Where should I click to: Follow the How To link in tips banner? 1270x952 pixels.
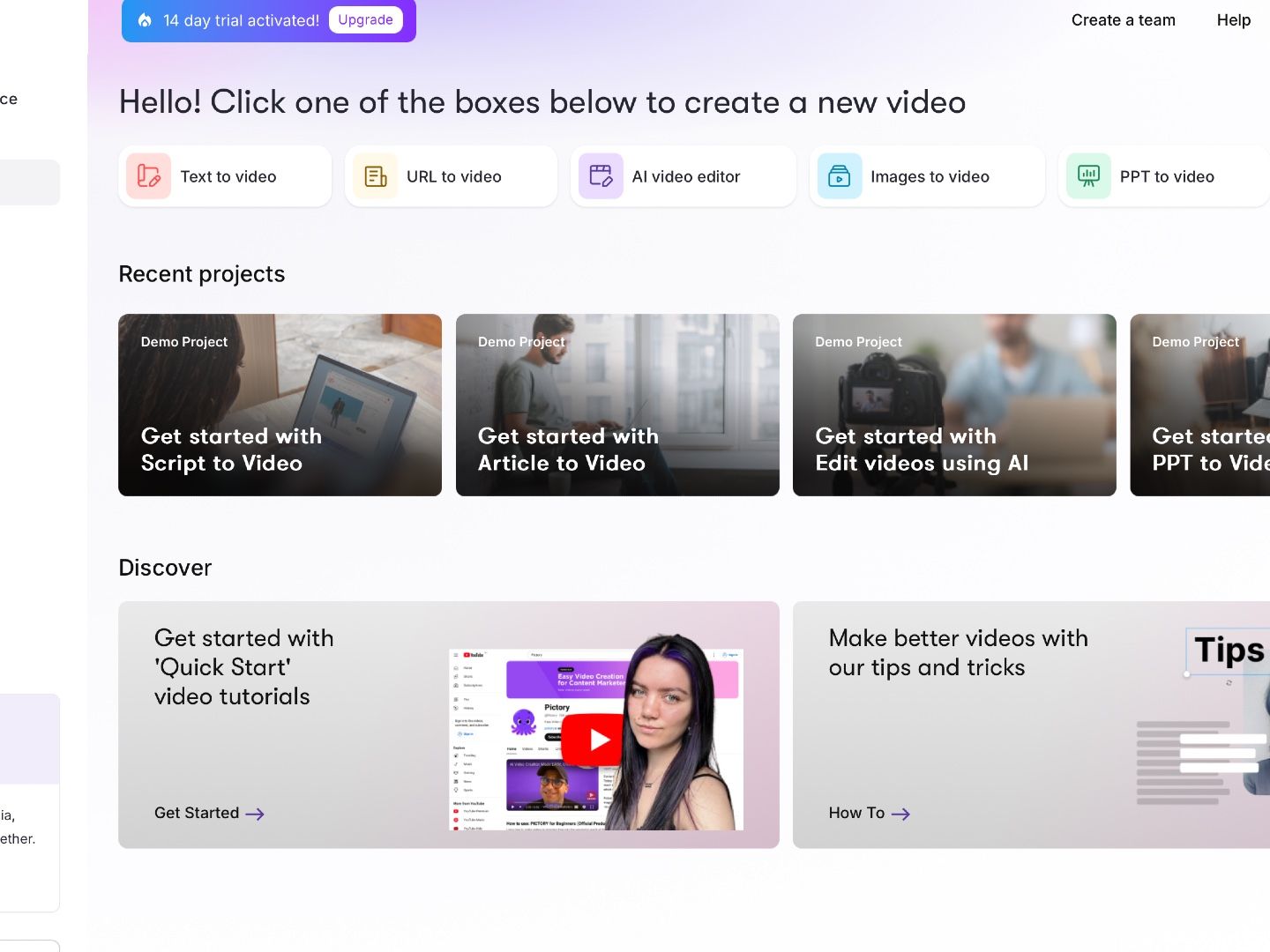[x=855, y=813]
